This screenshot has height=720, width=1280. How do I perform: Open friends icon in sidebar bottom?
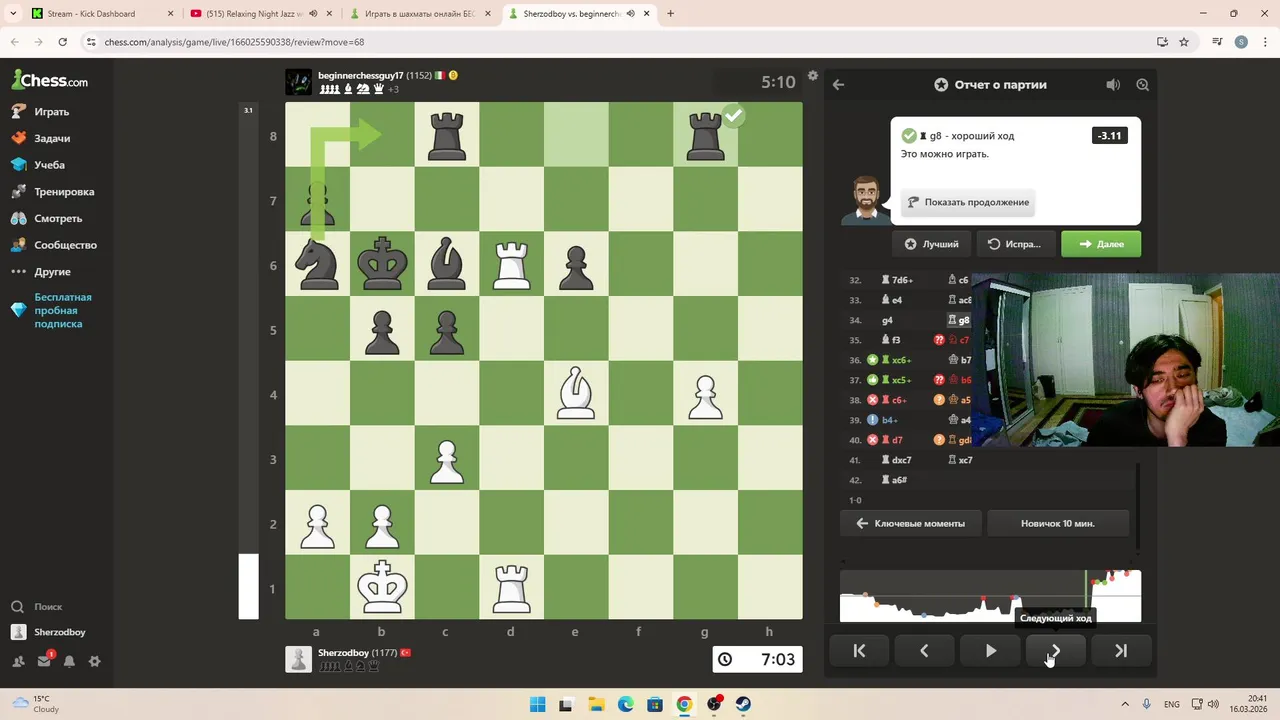click(x=18, y=661)
